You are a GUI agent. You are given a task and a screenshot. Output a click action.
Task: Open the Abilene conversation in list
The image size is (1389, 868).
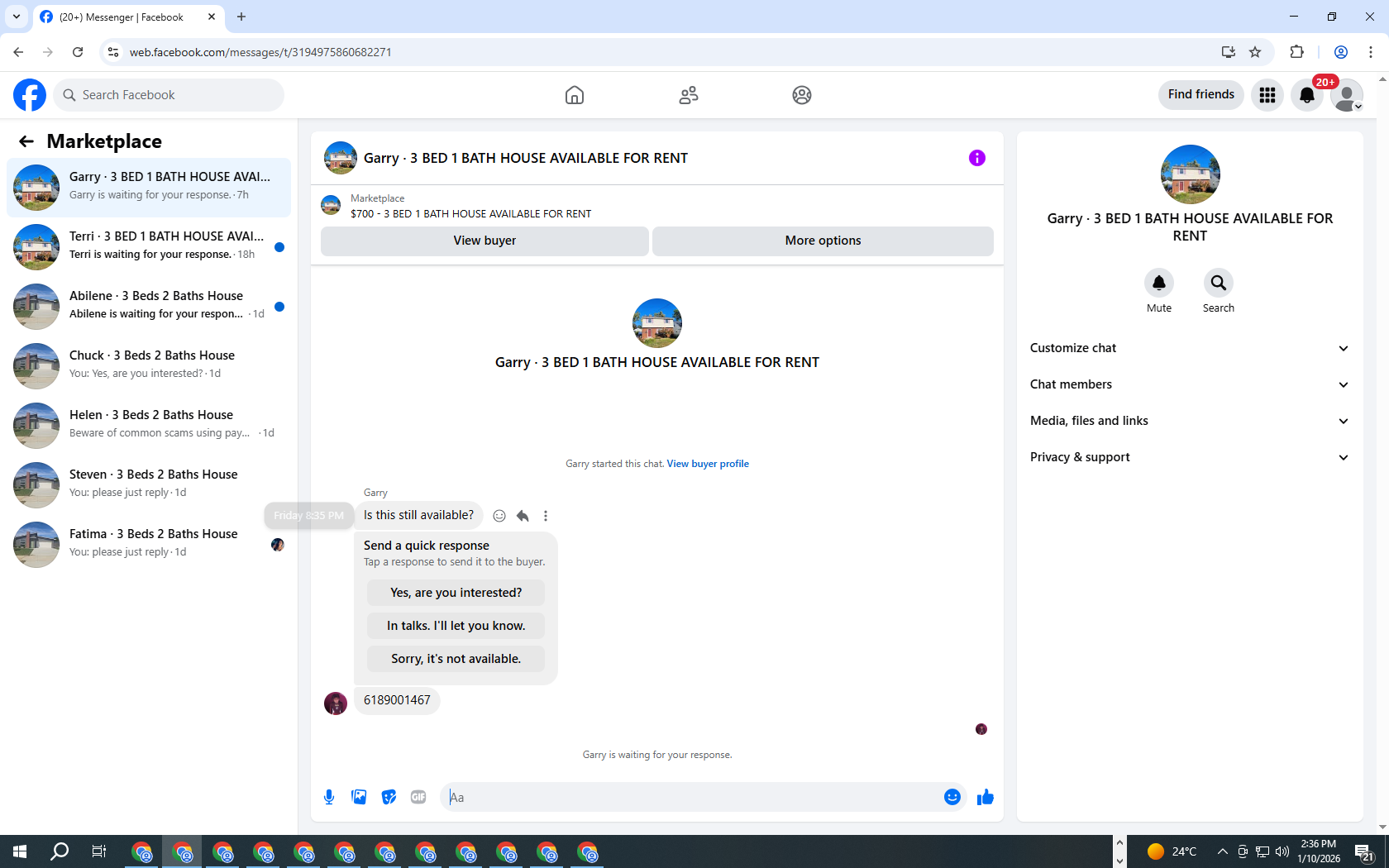click(149, 307)
